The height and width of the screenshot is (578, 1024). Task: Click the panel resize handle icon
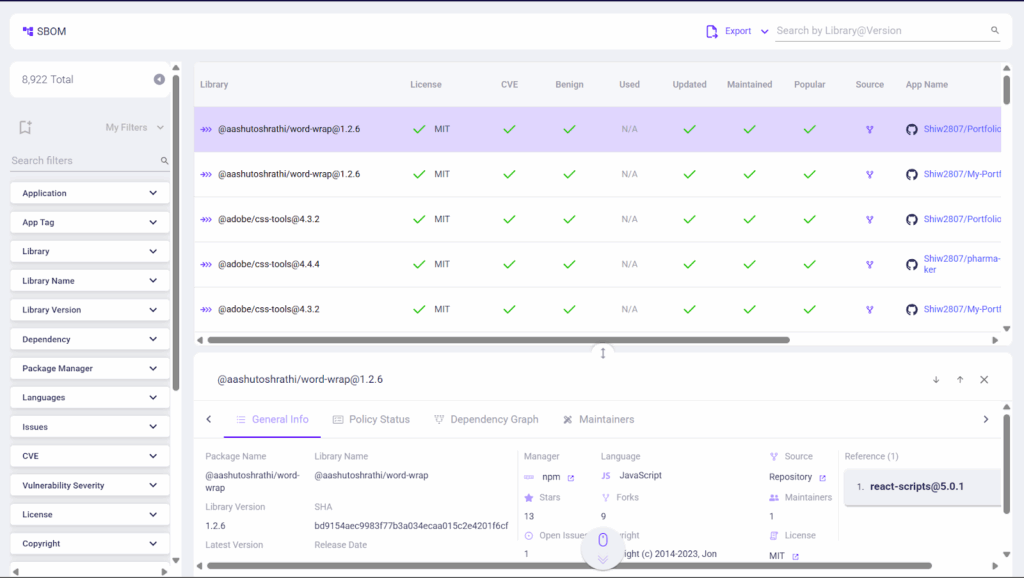coord(603,353)
